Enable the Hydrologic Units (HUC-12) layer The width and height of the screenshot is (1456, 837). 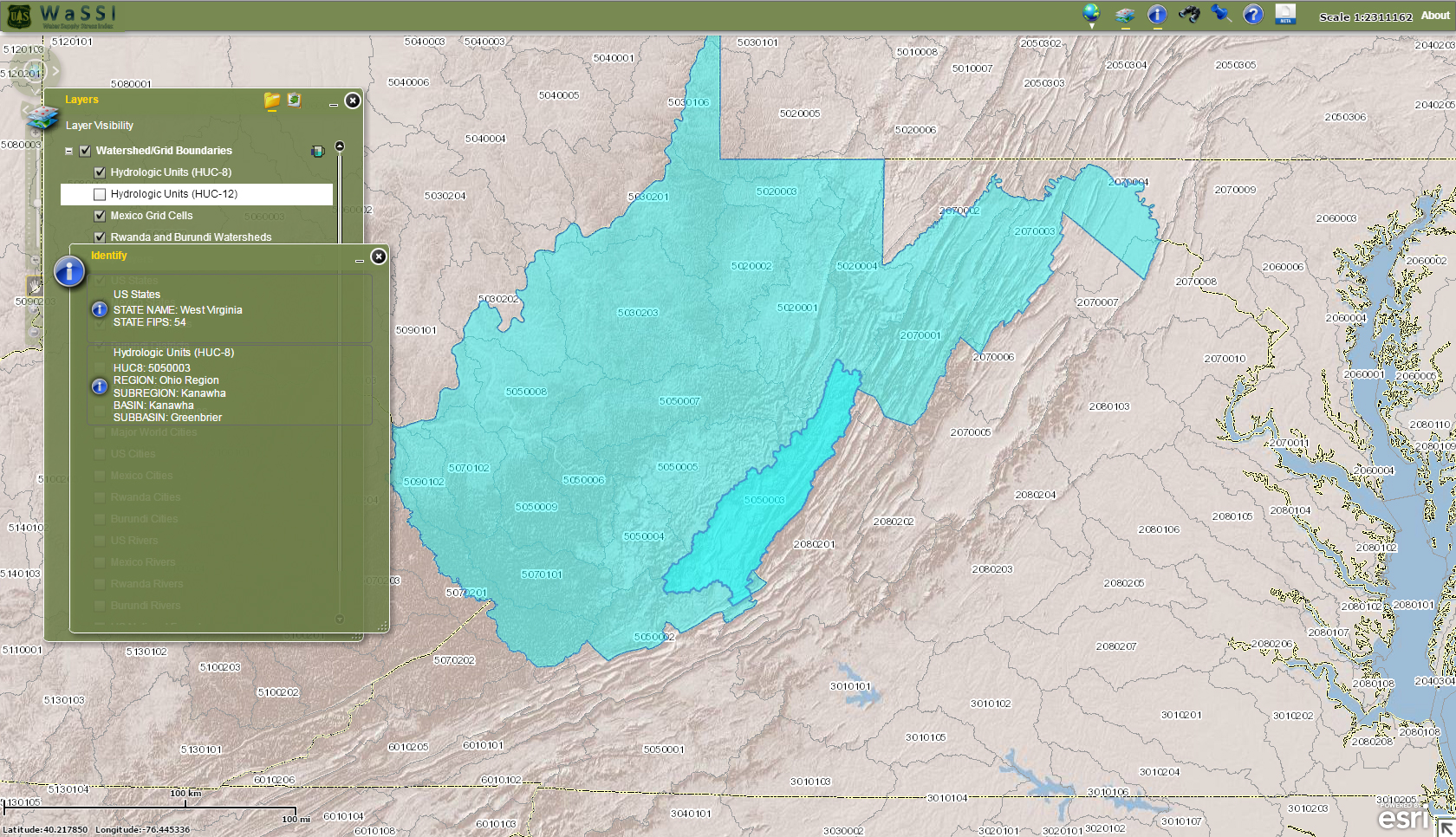click(100, 194)
